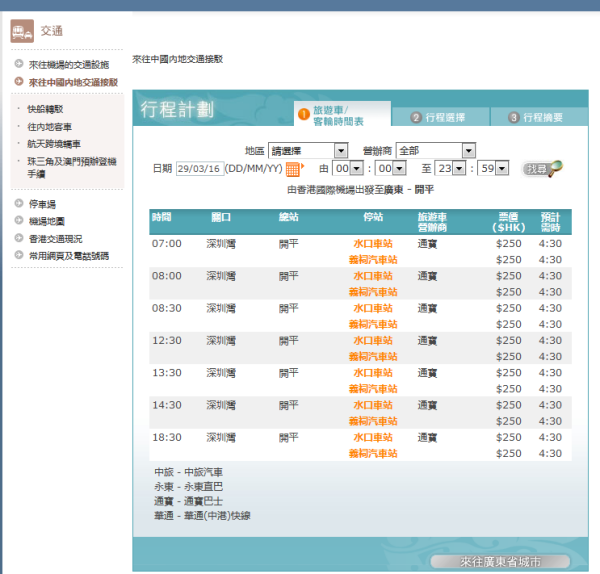The image size is (600, 574).
Task: Click arrow icon beside 停車場
Action: pyautogui.click(x=19, y=203)
